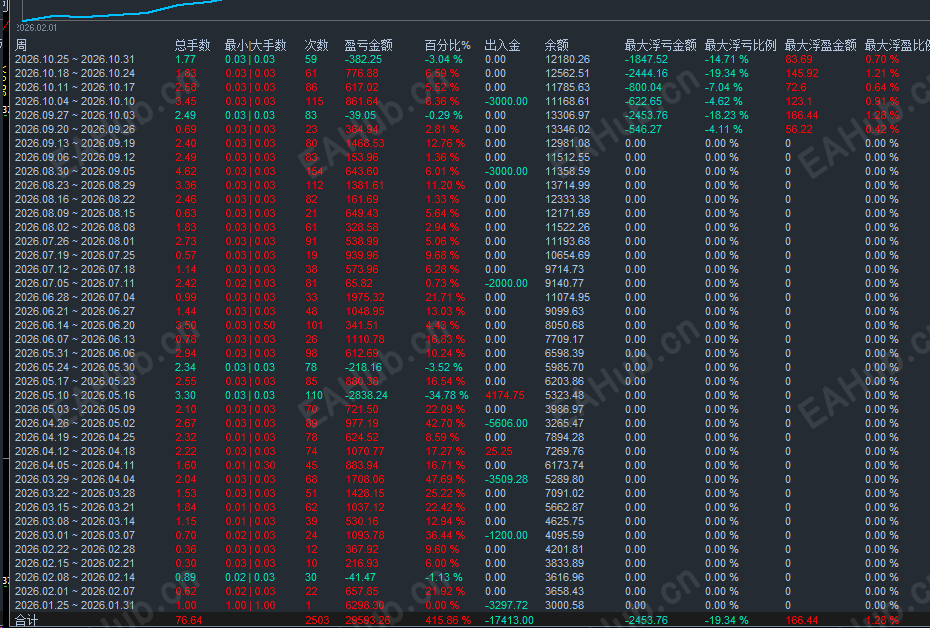Image resolution: width=930 pixels, height=628 pixels.
Task: Click the 盈亏金额 column header
Action: (368, 45)
